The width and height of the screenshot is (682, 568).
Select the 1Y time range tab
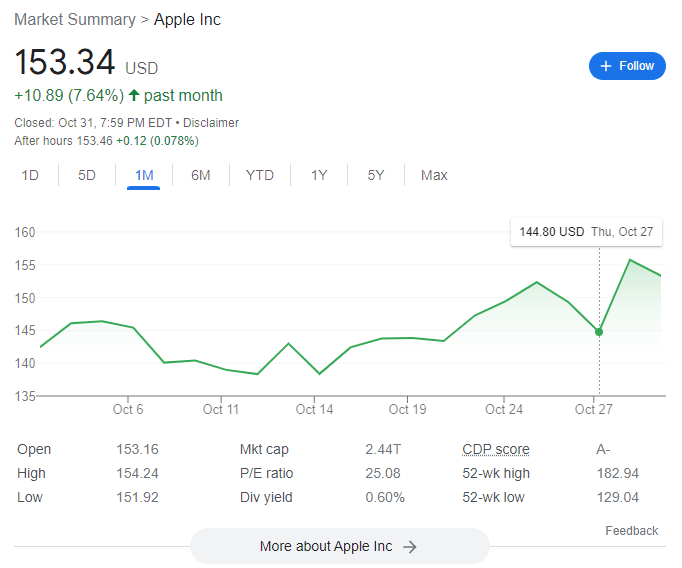pos(319,175)
